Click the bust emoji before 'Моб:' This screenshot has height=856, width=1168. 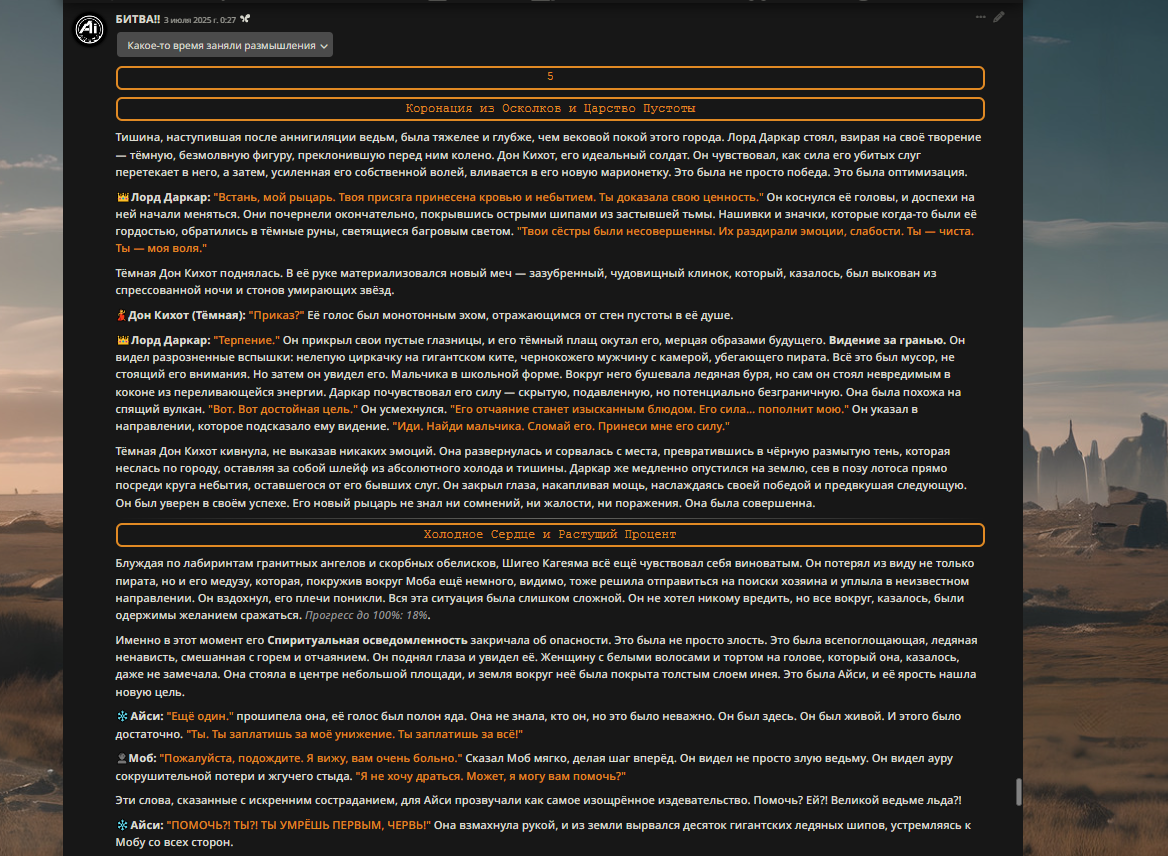[x=121, y=758]
